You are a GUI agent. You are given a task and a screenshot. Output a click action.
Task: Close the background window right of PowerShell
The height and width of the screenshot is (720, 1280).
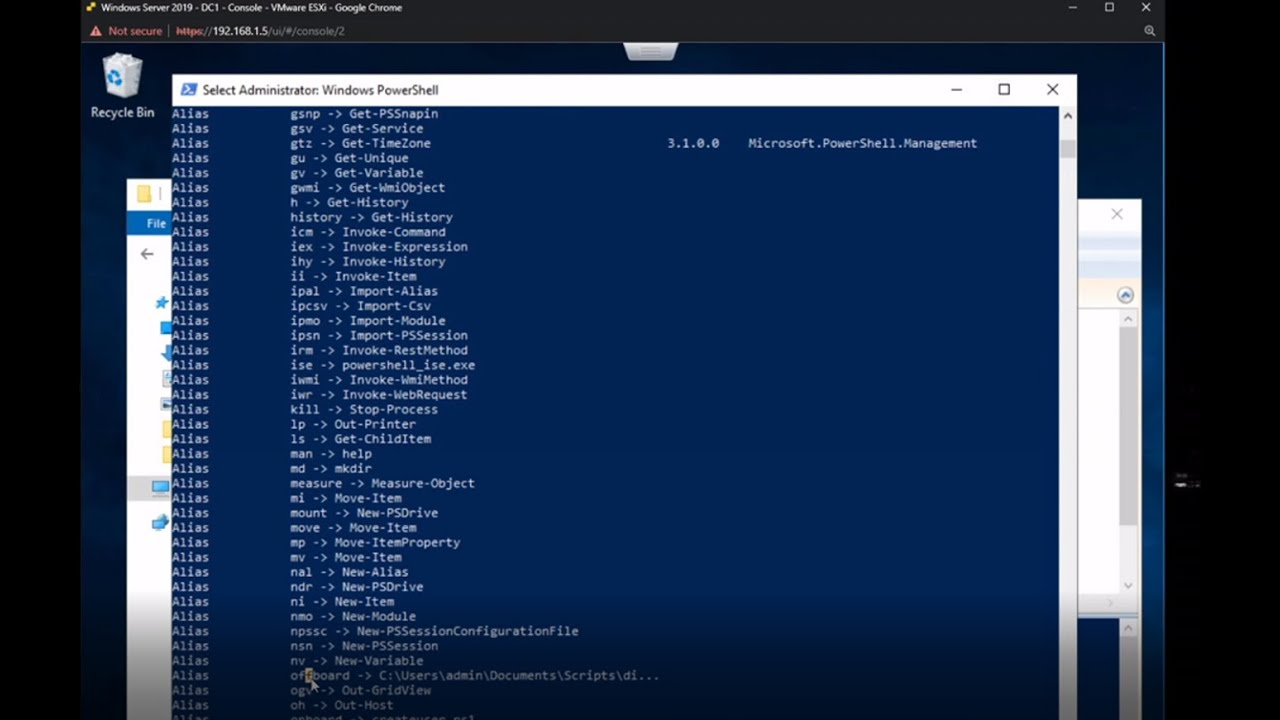click(x=1117, y=214)
